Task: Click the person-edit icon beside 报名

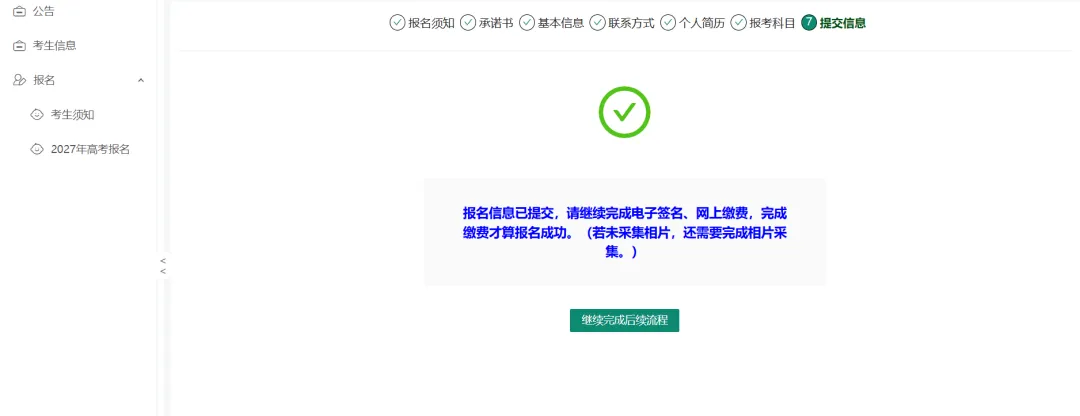Action: click(x=19, y=80)
